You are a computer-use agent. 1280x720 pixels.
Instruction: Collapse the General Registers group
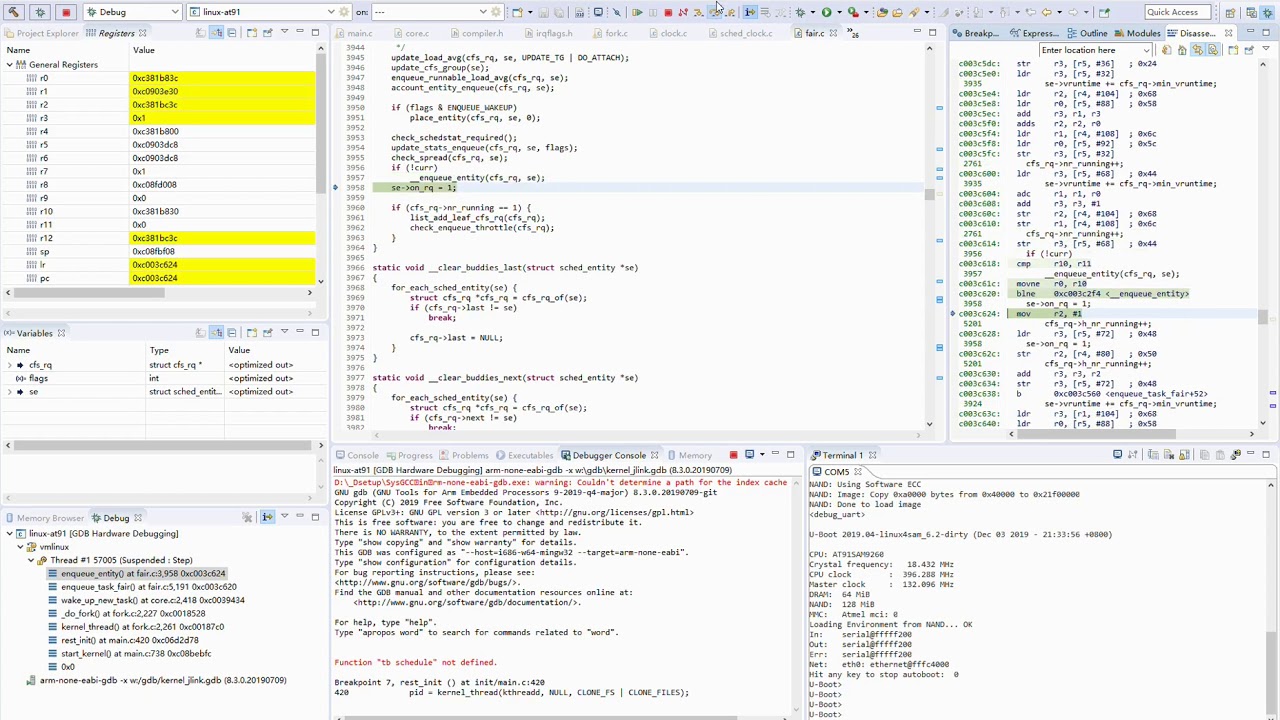pyautogui.click(x=10, y=65)
